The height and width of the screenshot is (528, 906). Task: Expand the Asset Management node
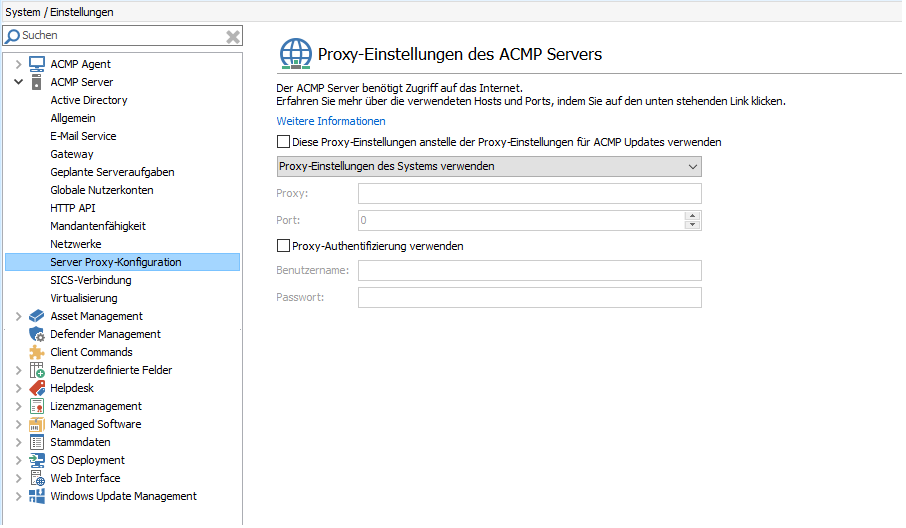pyautogui.click(x=18, y=316)
